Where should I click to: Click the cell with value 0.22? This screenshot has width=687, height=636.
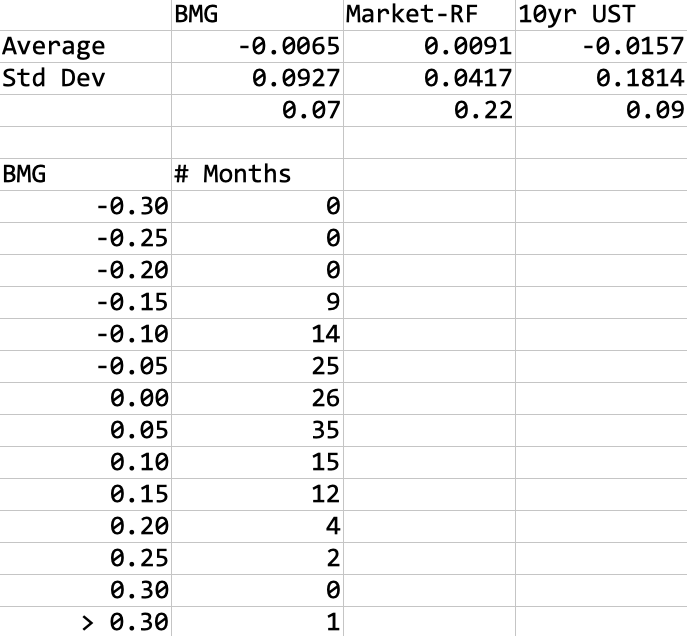[x=429, y=110]
